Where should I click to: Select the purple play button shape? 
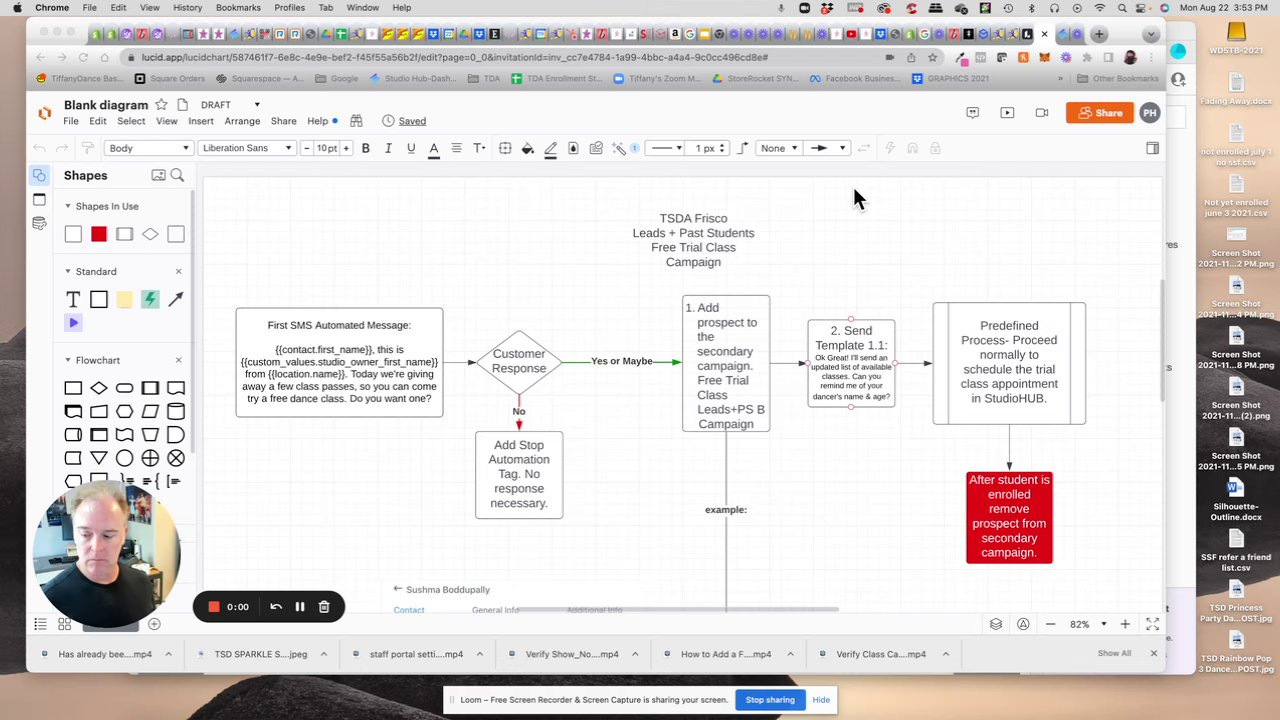(73, 322)
